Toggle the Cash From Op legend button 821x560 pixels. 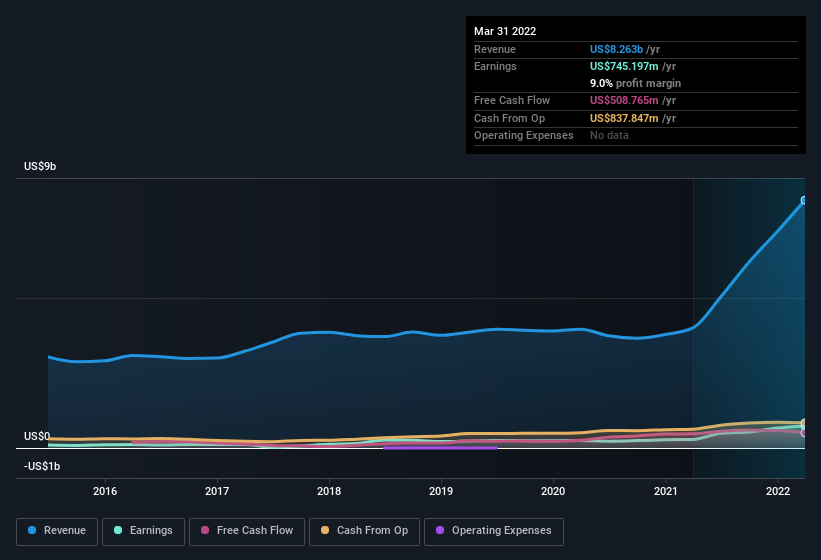click(x=364, y=531)
